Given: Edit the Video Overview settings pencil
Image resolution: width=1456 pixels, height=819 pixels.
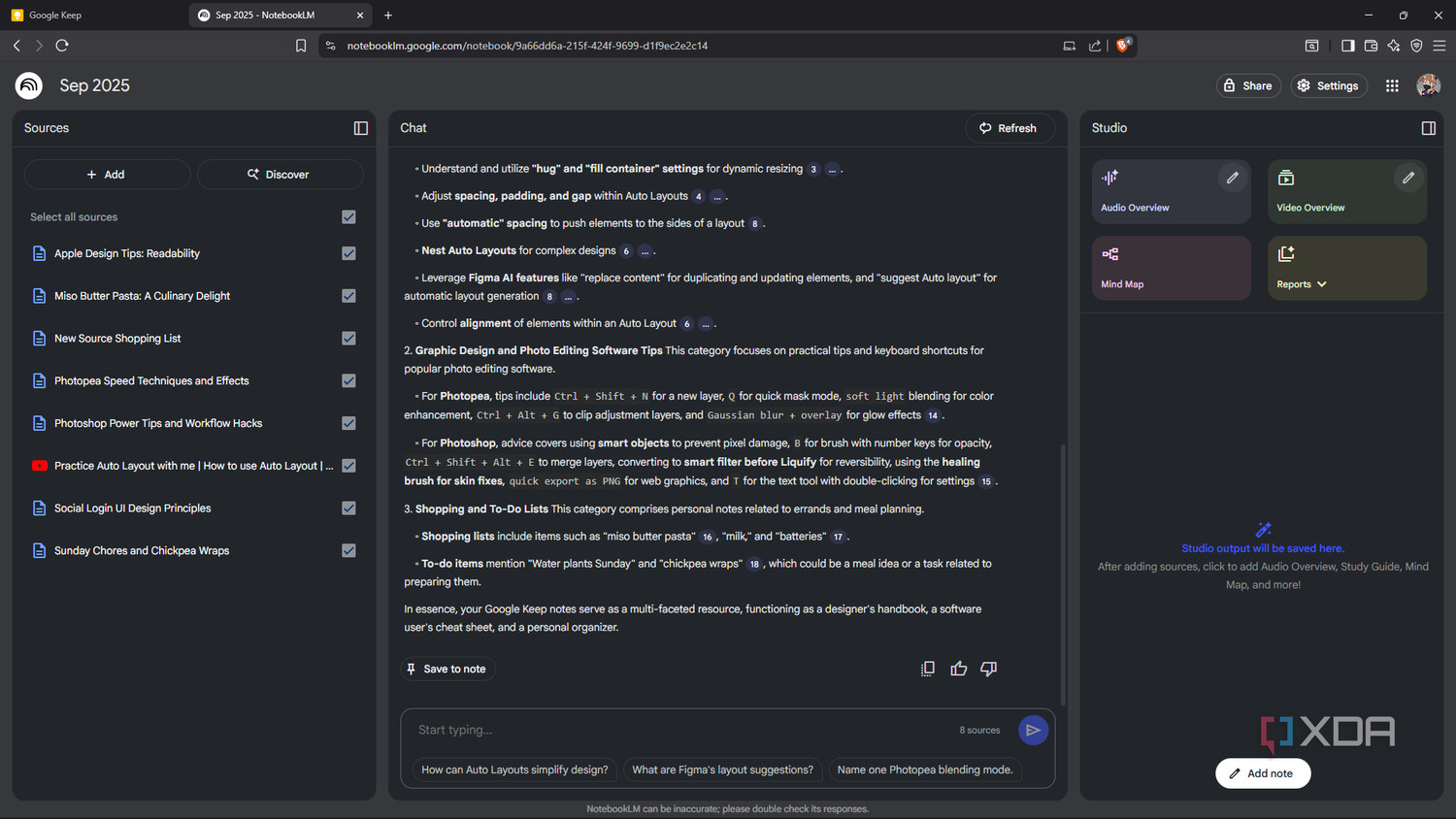Looking at the screenshot, I should pyautogui.click(x=1408, y=178).
